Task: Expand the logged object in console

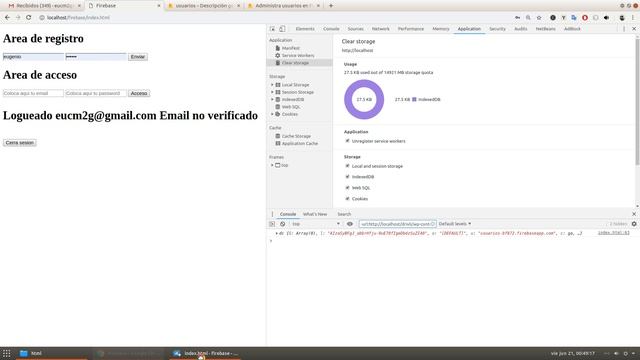Action: click(x=277, y=233)
